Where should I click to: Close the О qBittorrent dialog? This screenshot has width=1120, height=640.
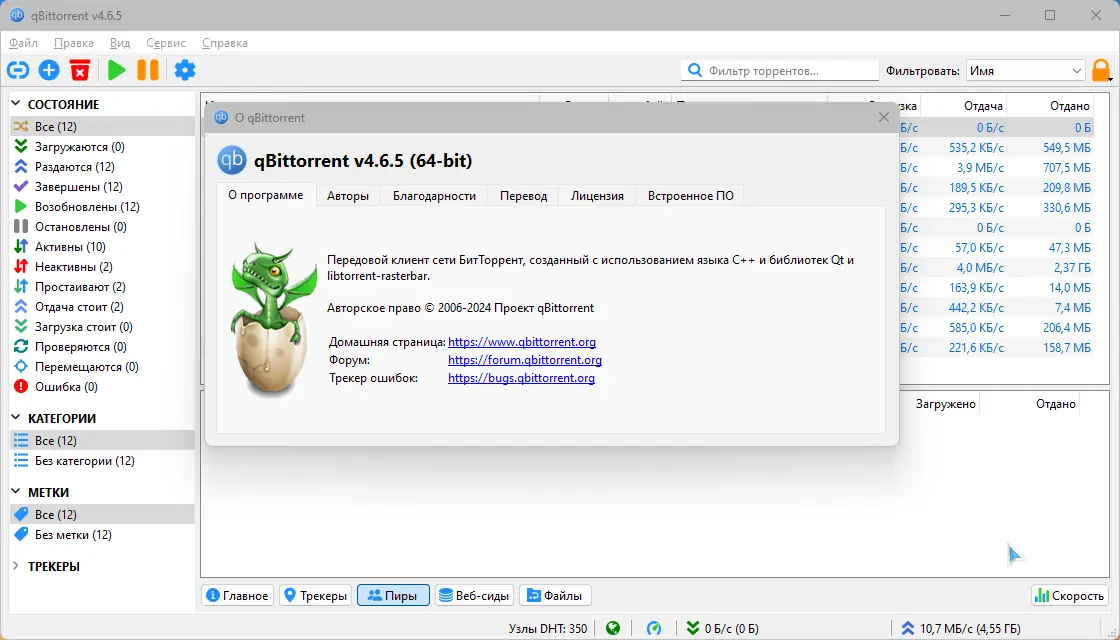tap(884, 117)
